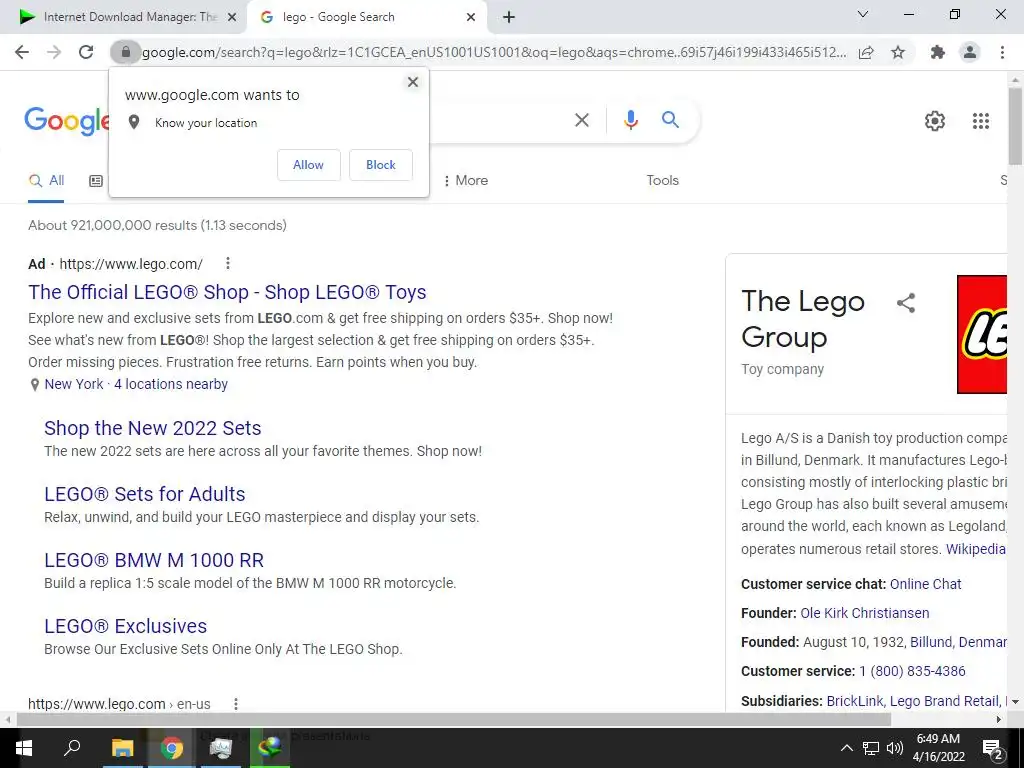The width and height of the screenshot is (1024, 768).
Task: Open Google quick settings gear
Action: 935,121
